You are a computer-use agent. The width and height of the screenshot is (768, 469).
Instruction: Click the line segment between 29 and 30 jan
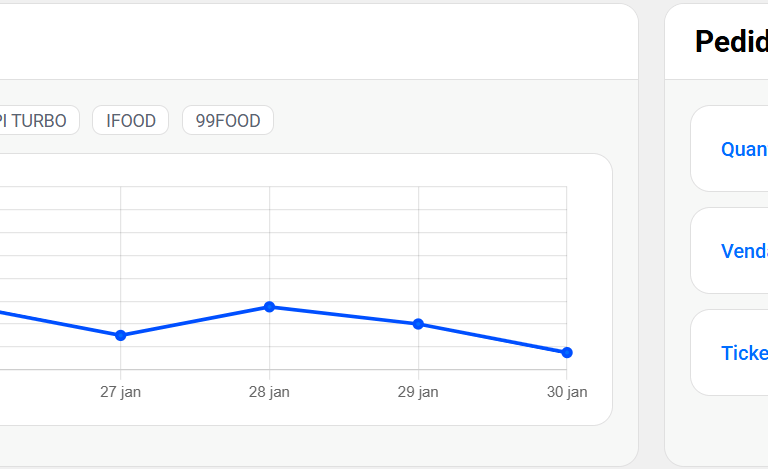492,338
